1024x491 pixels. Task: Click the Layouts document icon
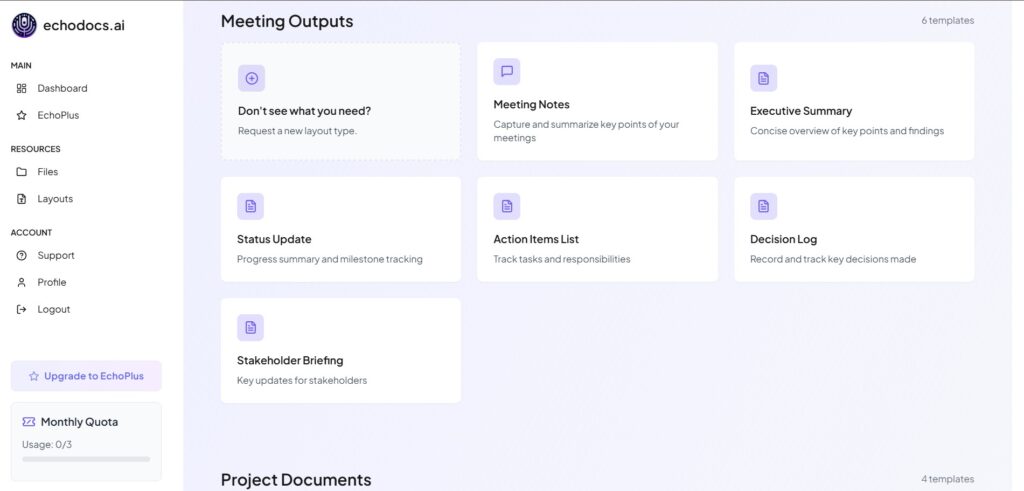tap(22, 198)
